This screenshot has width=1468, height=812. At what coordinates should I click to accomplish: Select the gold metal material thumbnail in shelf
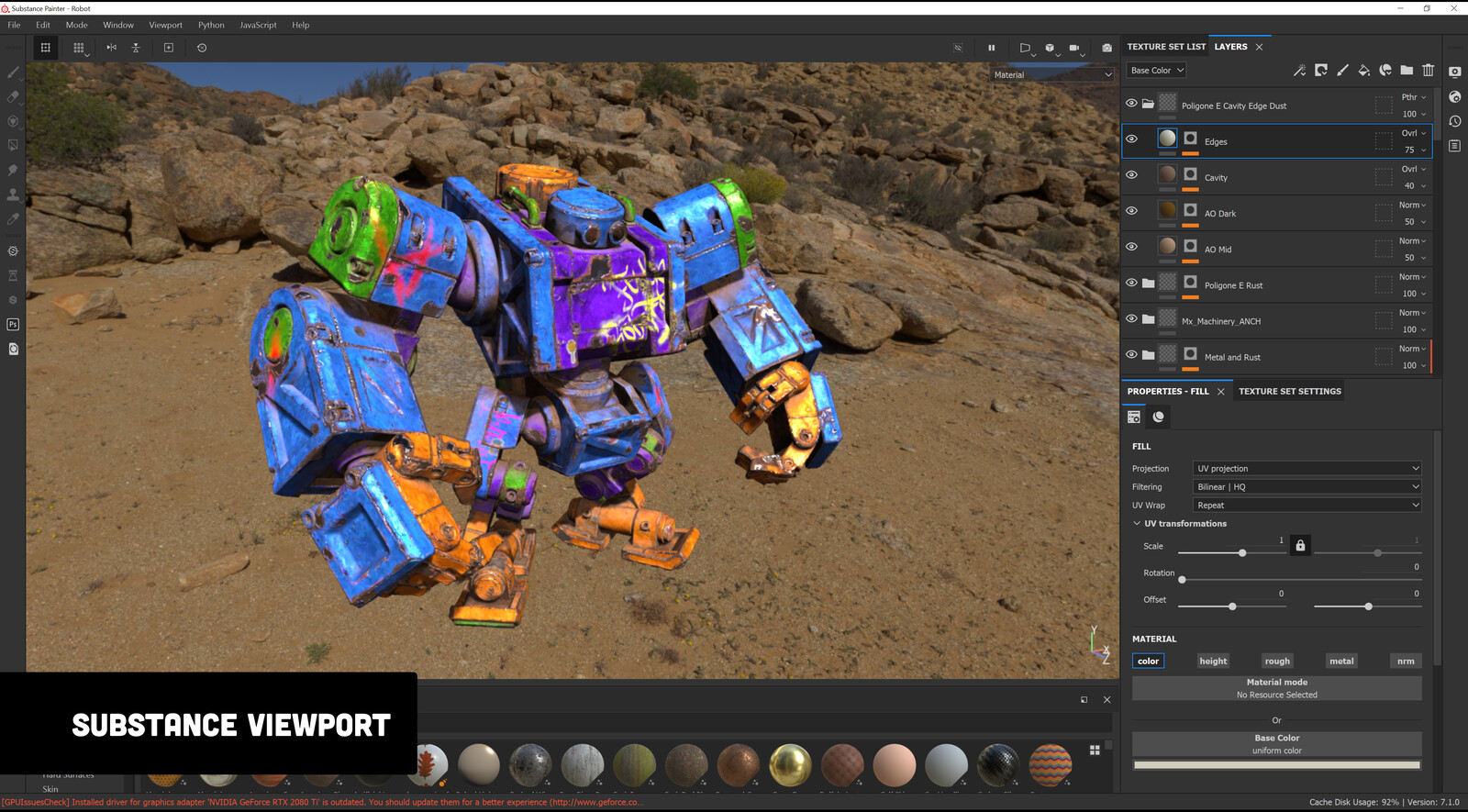[789, 764]
